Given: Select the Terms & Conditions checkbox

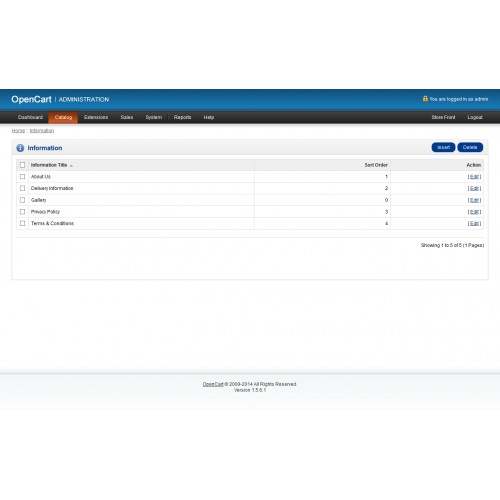Looking at the screenshot, I should (22, 223).
